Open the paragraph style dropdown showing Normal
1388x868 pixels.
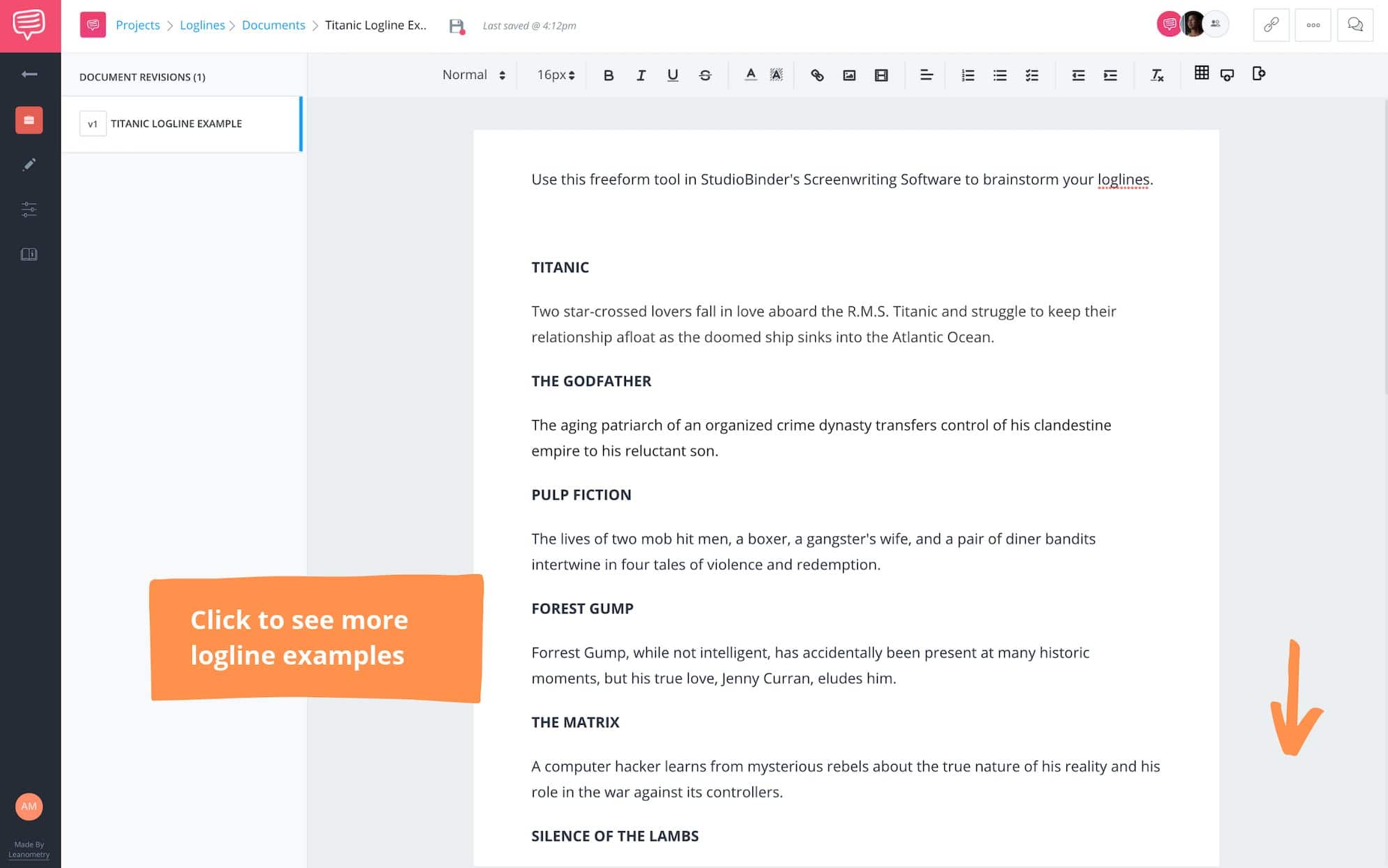(x=473, y=74)
